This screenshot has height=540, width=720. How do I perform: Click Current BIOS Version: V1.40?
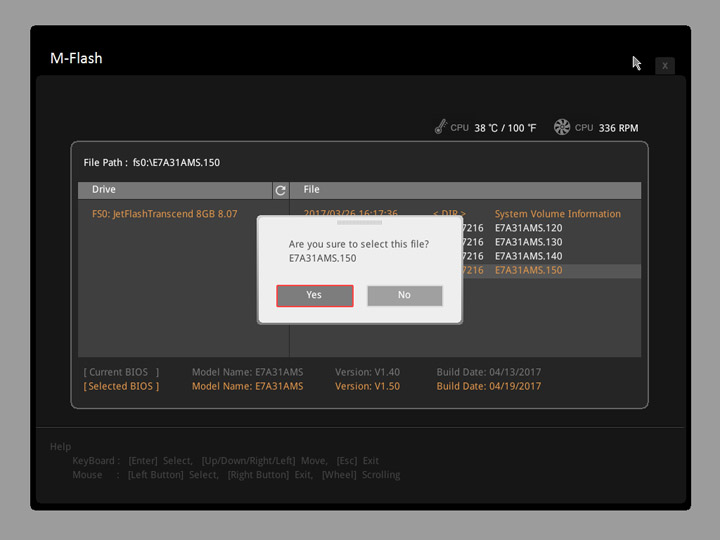367,372
